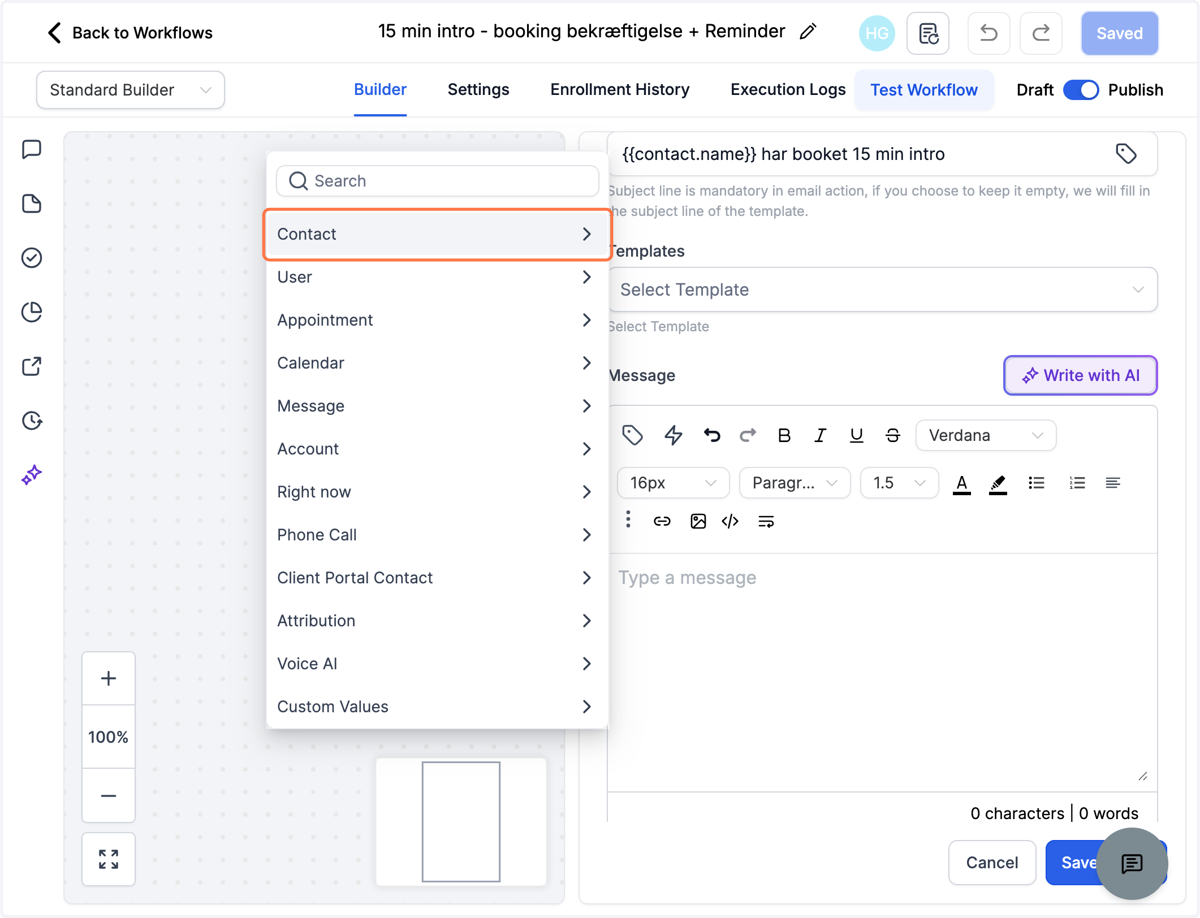This screenshot has width=1200, height=918.
Task: Open source code view in editor
Action: click(x=730, y=521)
